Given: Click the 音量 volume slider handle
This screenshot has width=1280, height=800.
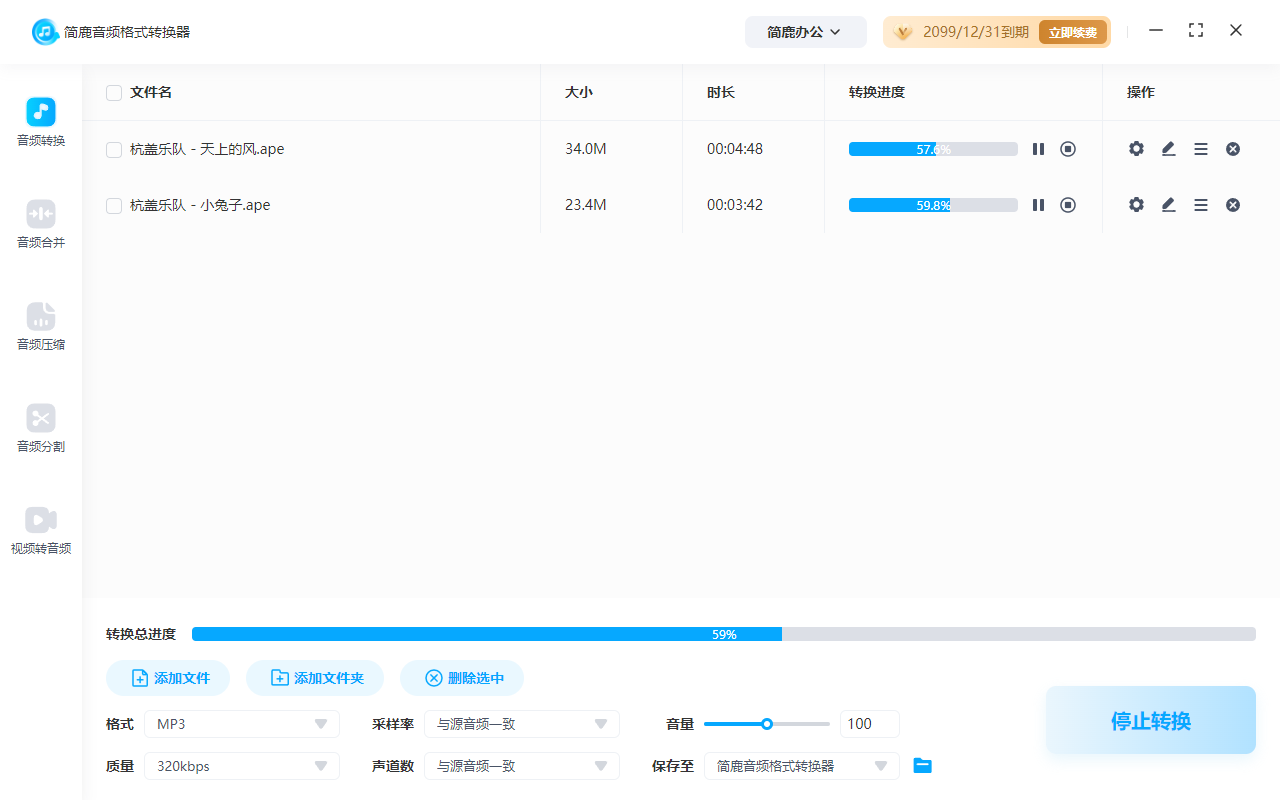Looking at the screenshot, I should click(767, 723).
